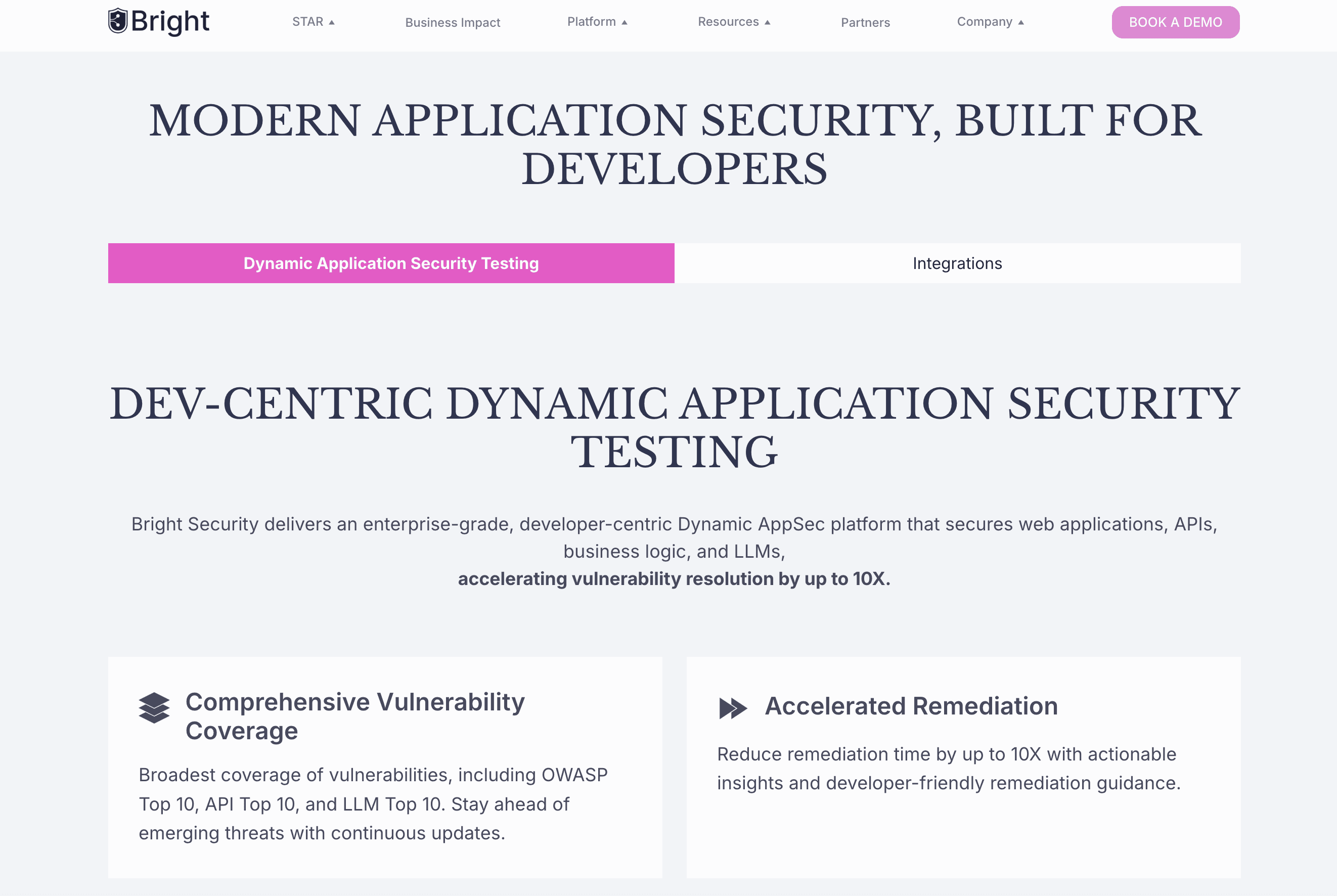1337x896 pixels.
Task: Click the DEV-CENTRIC DYNAMIC APPLICATION SECURITY TESTING headline
Action: [x=673, y=426]
